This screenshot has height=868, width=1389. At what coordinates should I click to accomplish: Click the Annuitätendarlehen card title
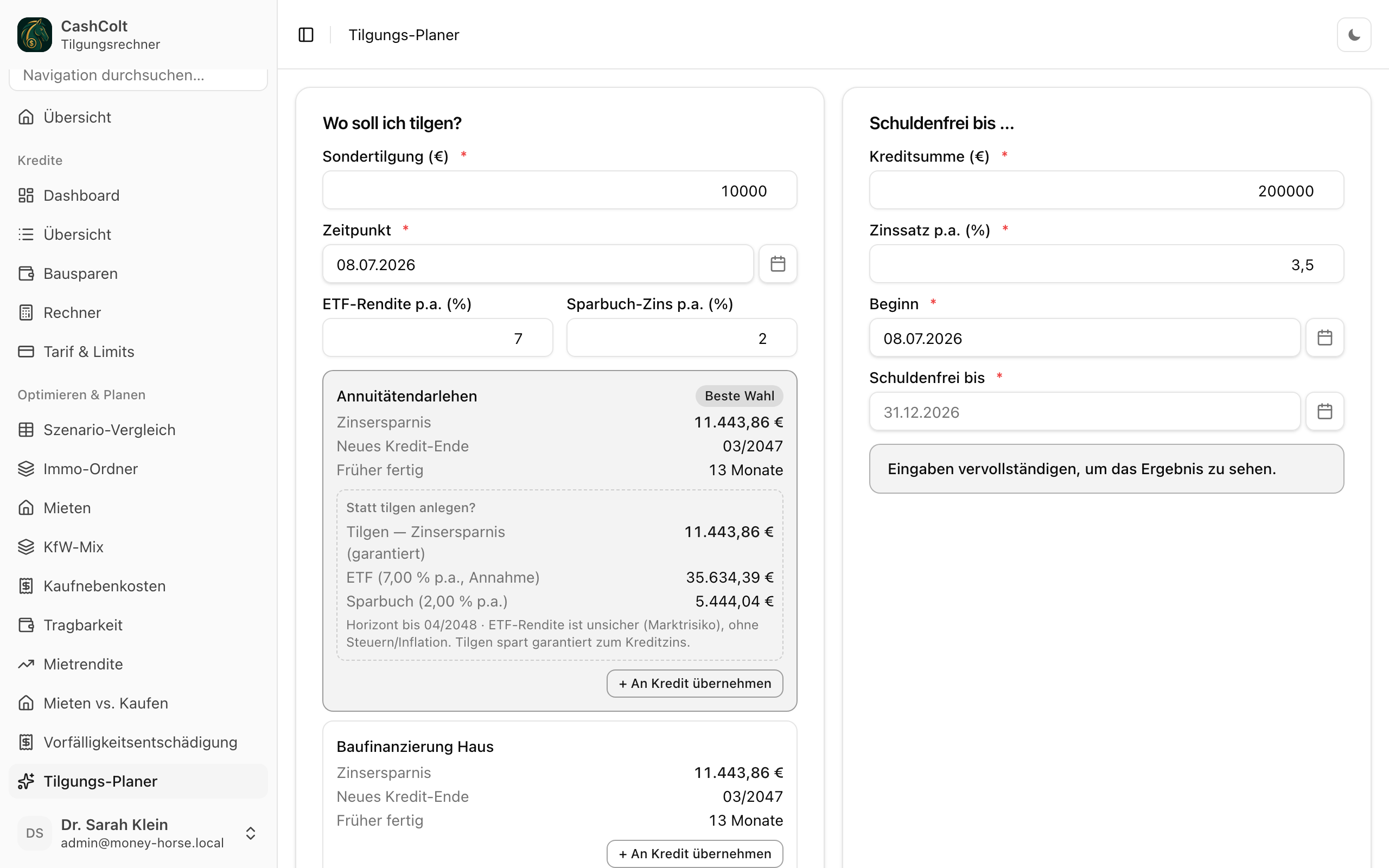406,396
